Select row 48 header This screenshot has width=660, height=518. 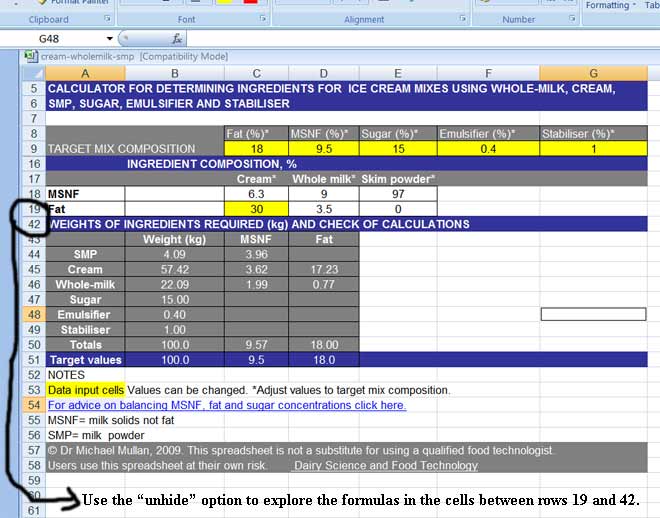pos(34,314)
